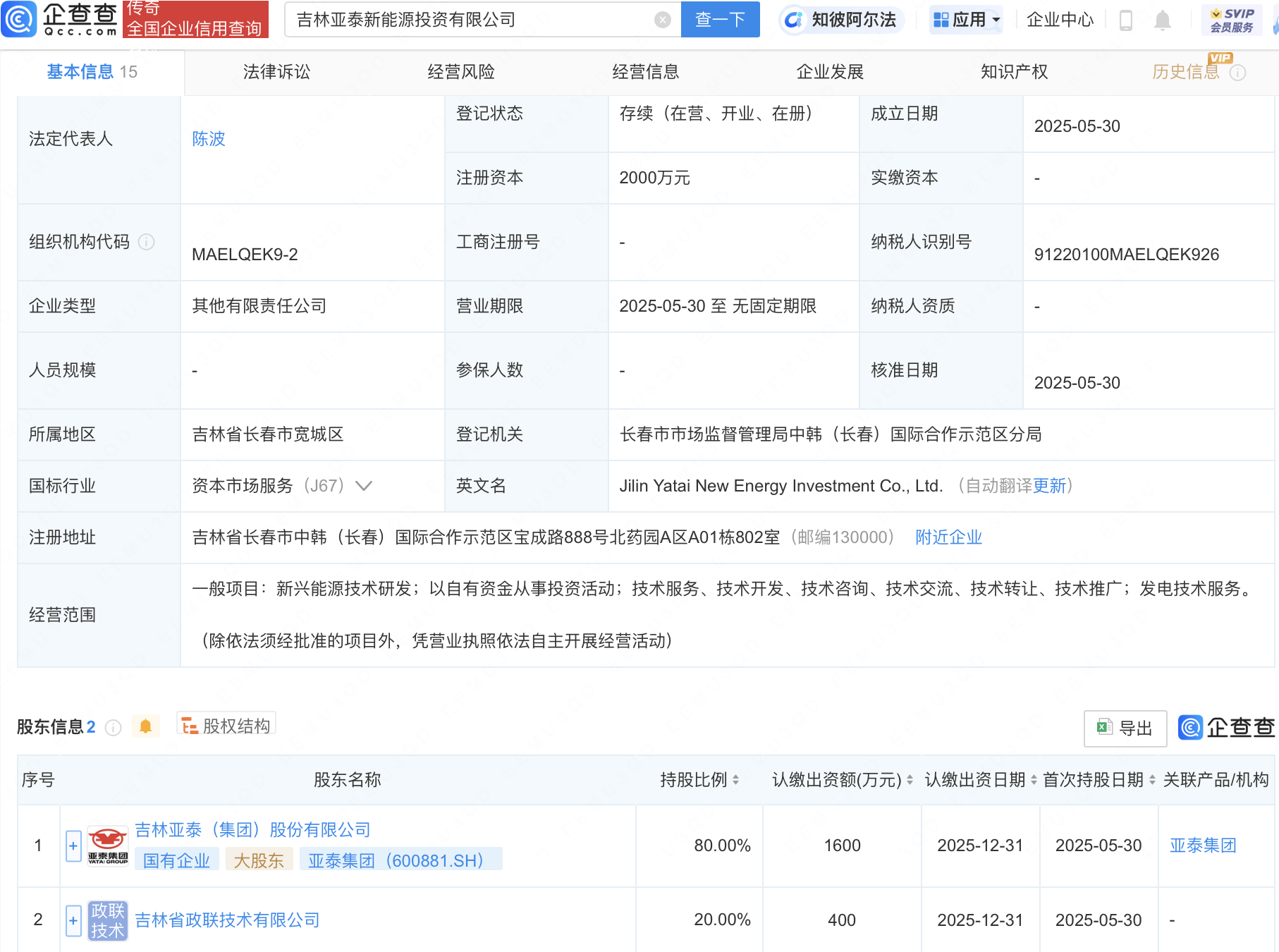Viewport: 1279px width, 952px height.
Task: Click the 政联技术 company logo thumbnail
Action: click(x=108, y=920)
